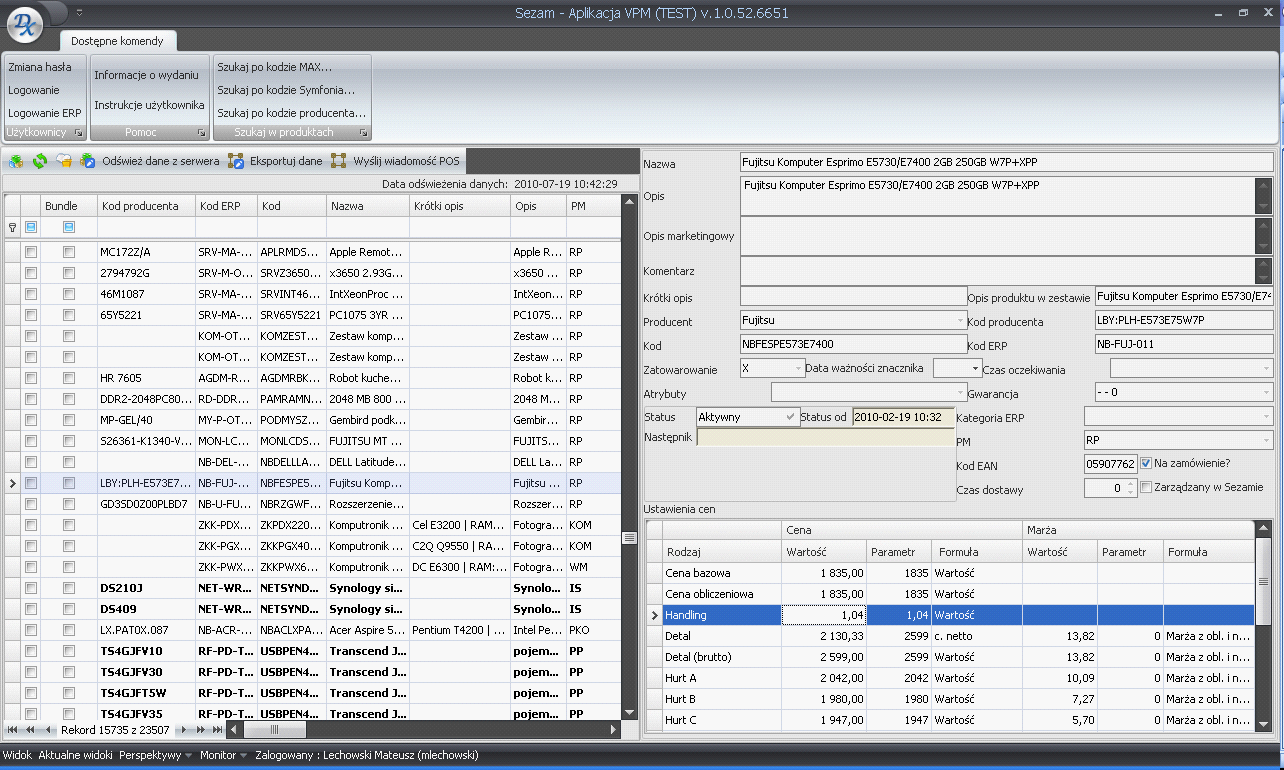Image resolution: width=1284 pixels, height=770 pixels.
Task: Tick the Bundle checkbox for row HR 7605
Action: pyautogui.click(x=69, y=378)
